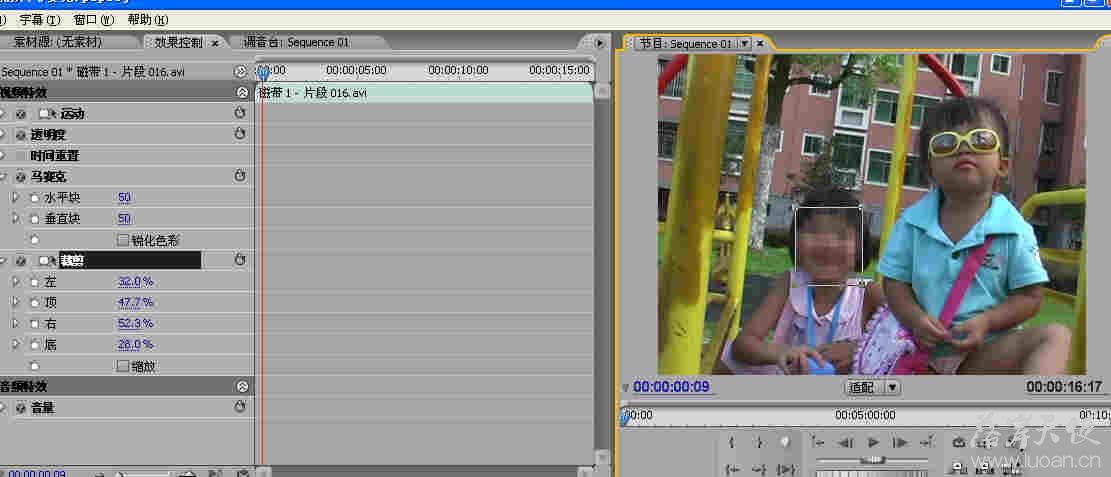Switch to 调音台 Sequence 01 tab

pos(296,43)
